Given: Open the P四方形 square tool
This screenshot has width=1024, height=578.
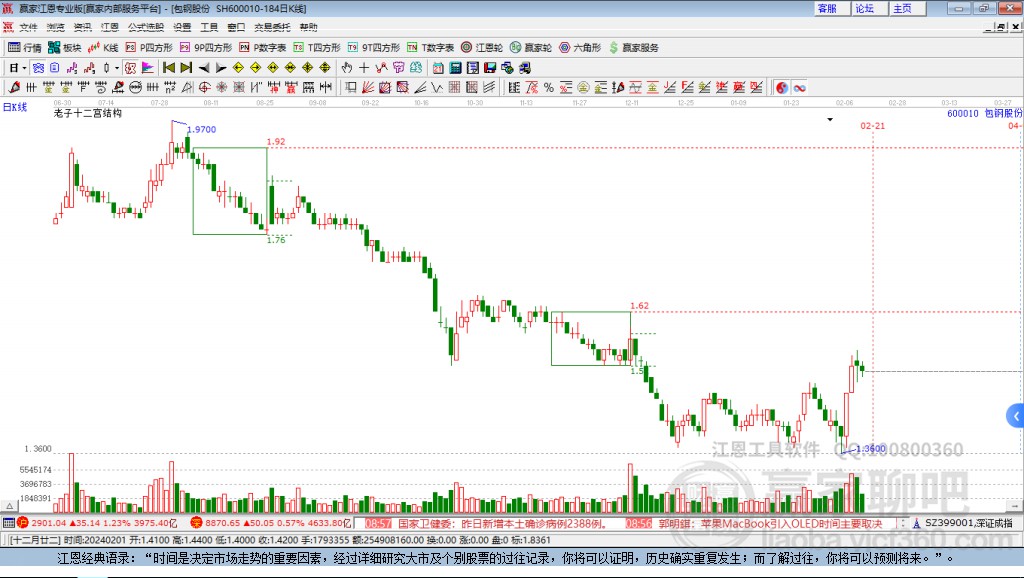Looking at the screenshot, I should click(x=148, y=47).
